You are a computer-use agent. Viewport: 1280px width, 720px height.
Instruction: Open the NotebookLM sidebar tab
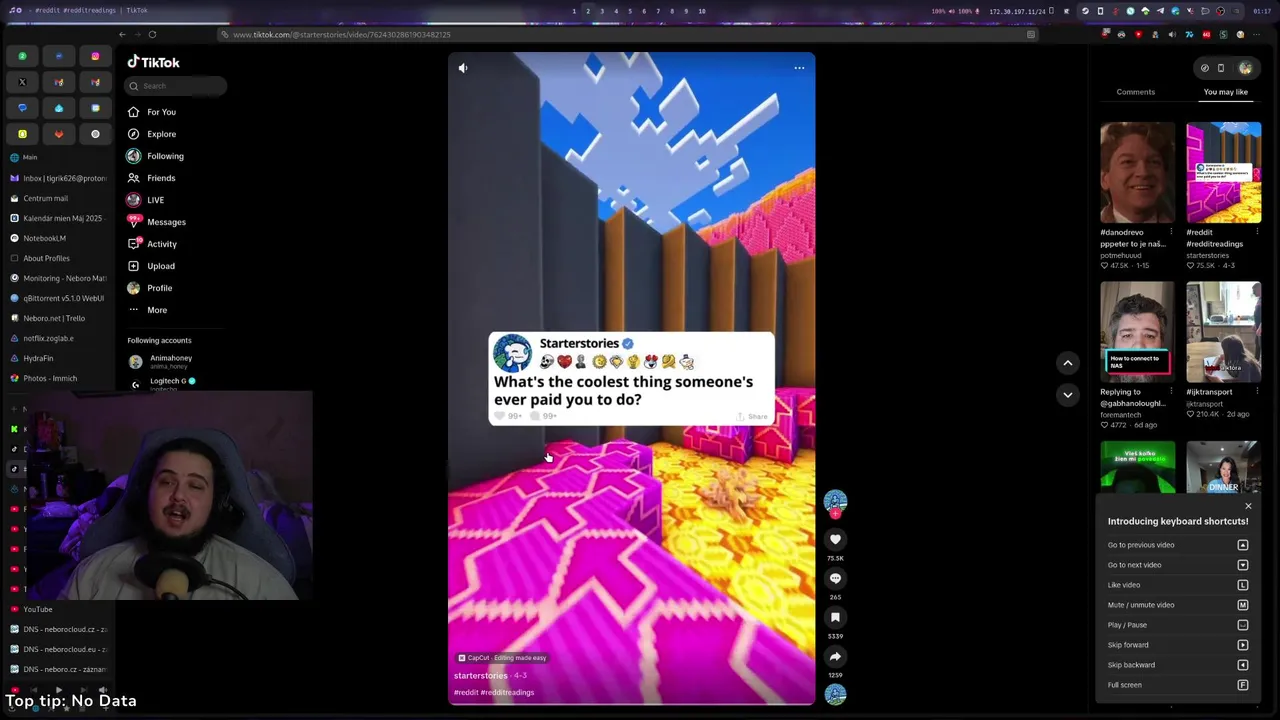[x=57, y=238]
